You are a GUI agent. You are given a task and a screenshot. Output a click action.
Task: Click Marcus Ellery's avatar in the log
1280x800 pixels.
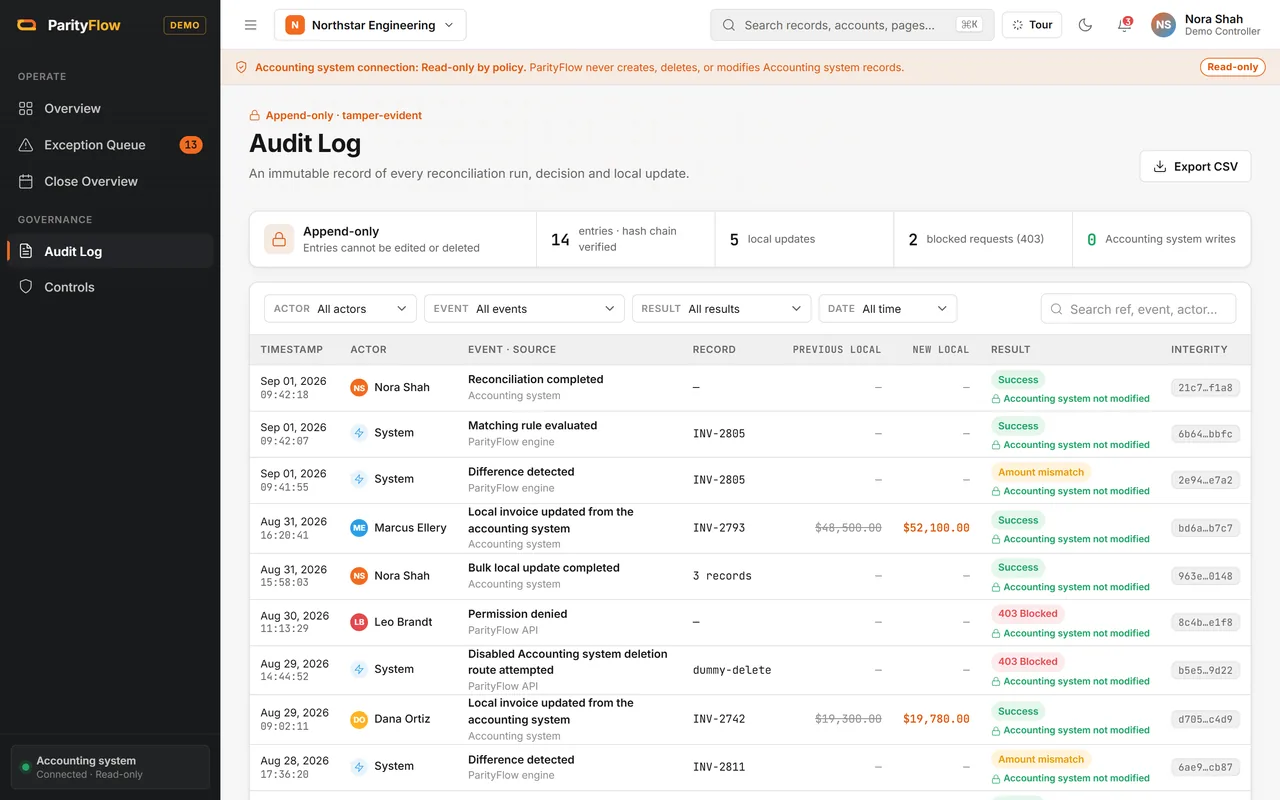click(359, 528)
